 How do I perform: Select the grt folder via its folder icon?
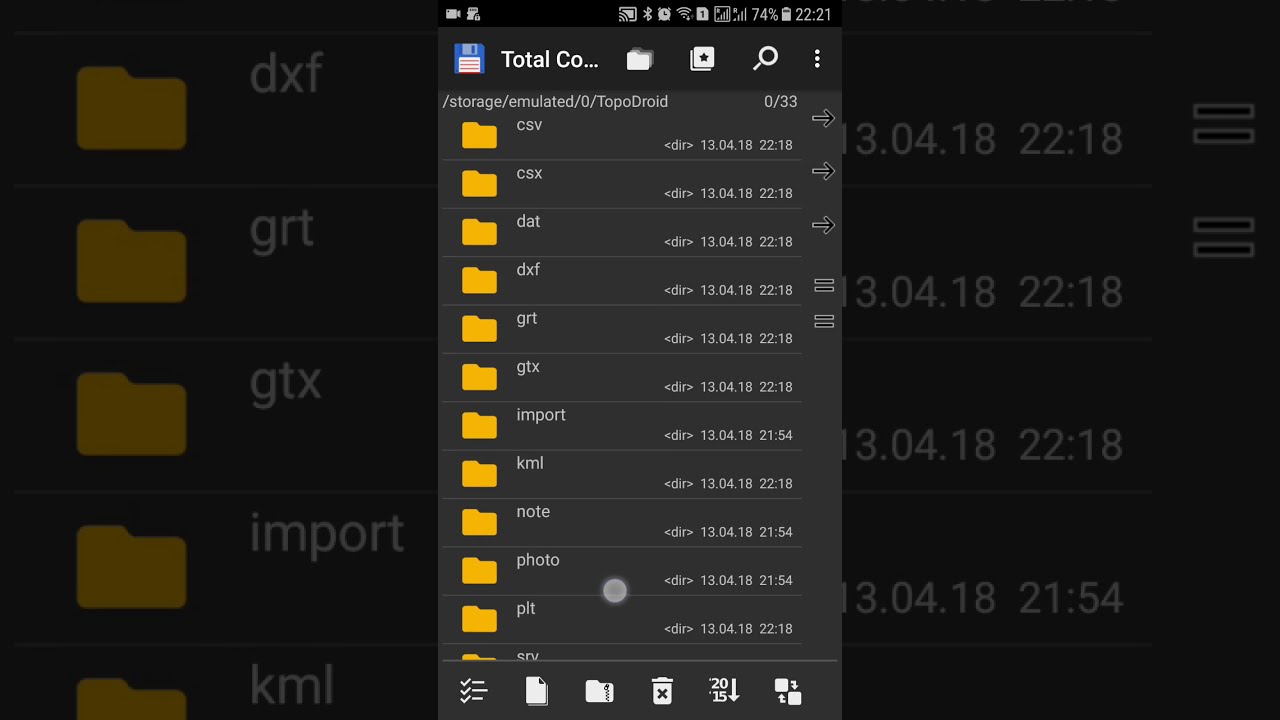[479, 329]
